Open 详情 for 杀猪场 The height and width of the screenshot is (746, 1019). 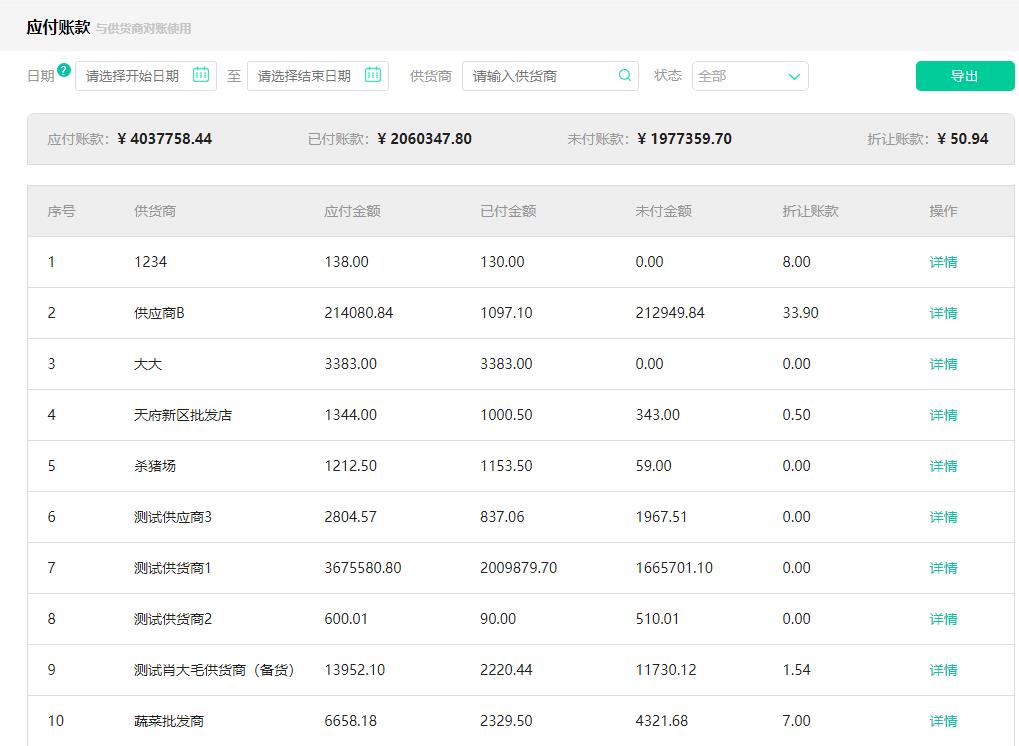coord(941,465)
